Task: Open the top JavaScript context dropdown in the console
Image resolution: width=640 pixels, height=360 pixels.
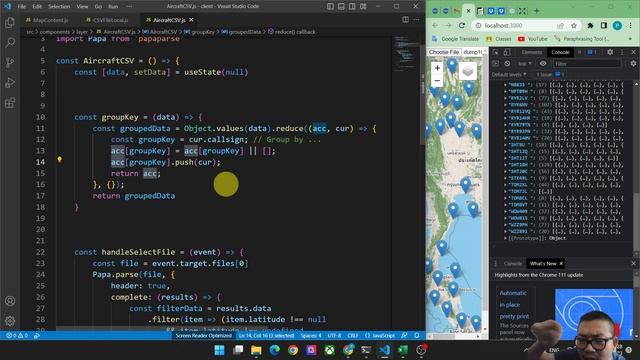Action: 525,64
